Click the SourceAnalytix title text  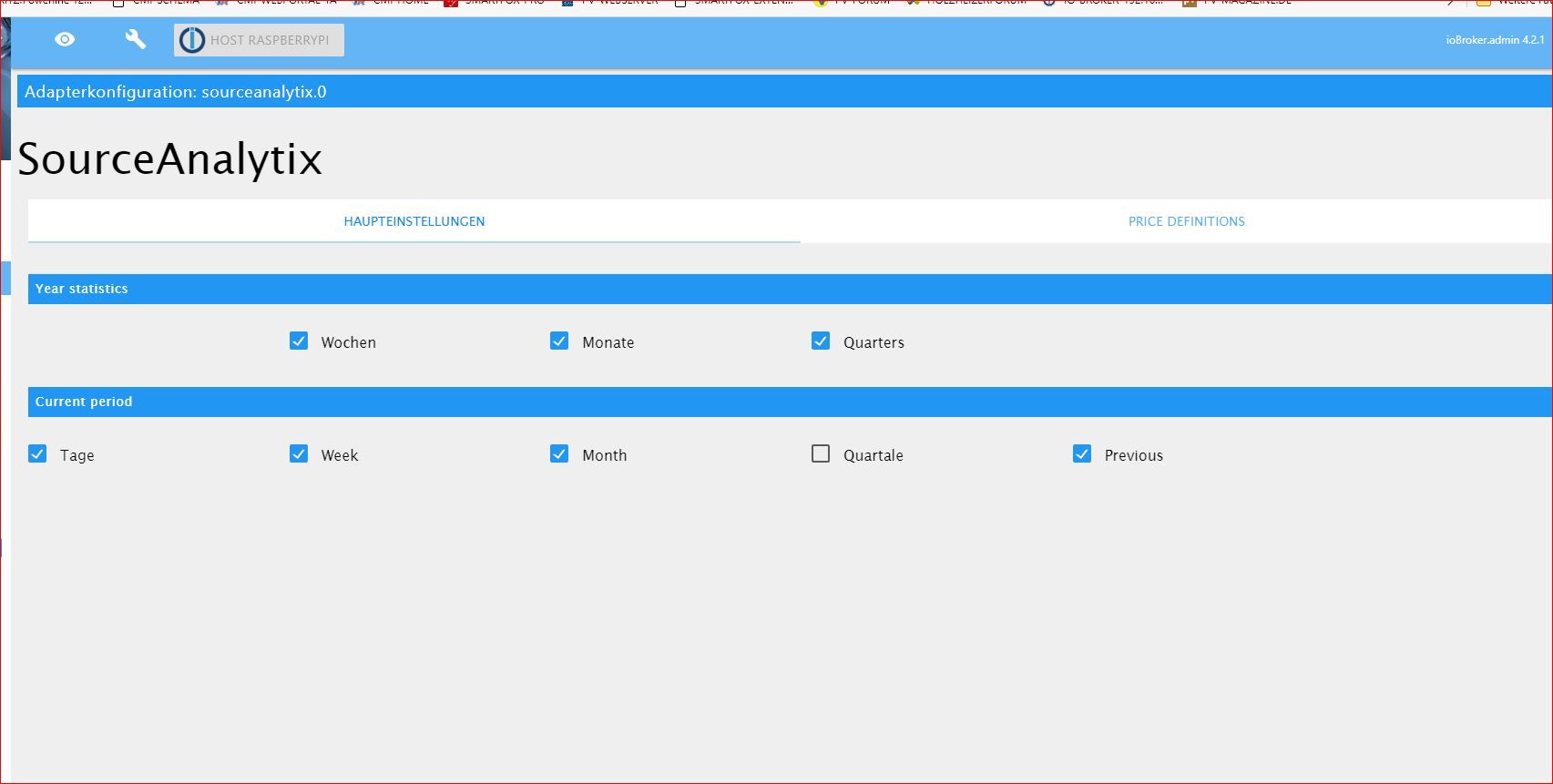point(169,159)
